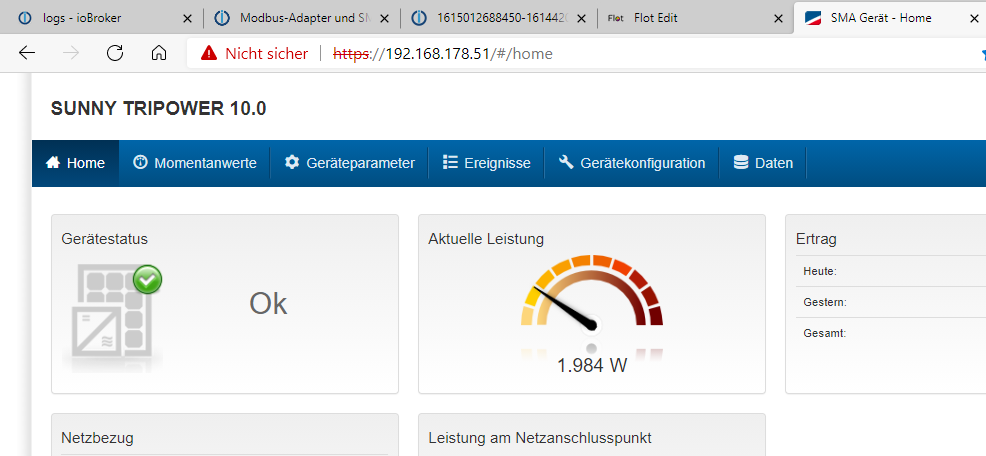This screenshot has width=986, height=456.
Task: Open the Geräteparameter menu item
Action: [349, 164]
